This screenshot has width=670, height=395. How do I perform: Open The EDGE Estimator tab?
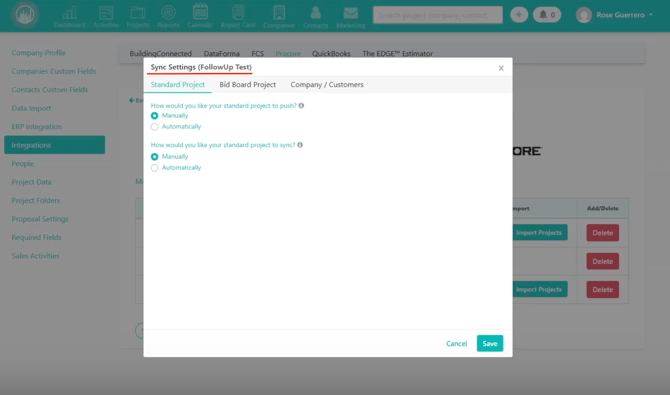click(x=398, y=53)
